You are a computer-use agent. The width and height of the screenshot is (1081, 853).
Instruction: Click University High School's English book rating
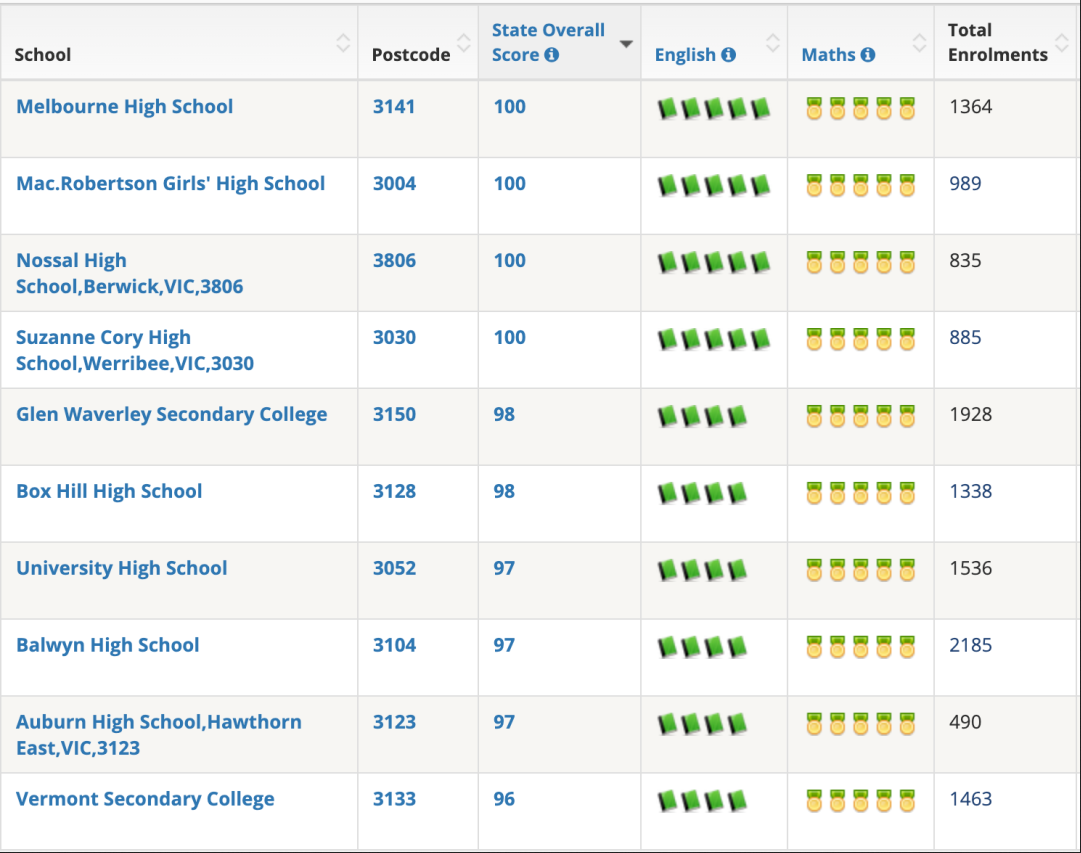pyautogui.click(x=702, y=570)
